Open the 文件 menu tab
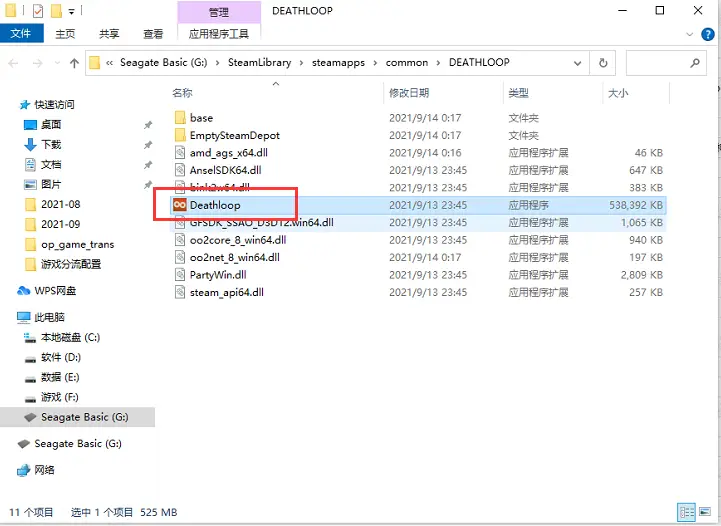The width and height of the screenshot is (721, 526). tap(21, 34)
